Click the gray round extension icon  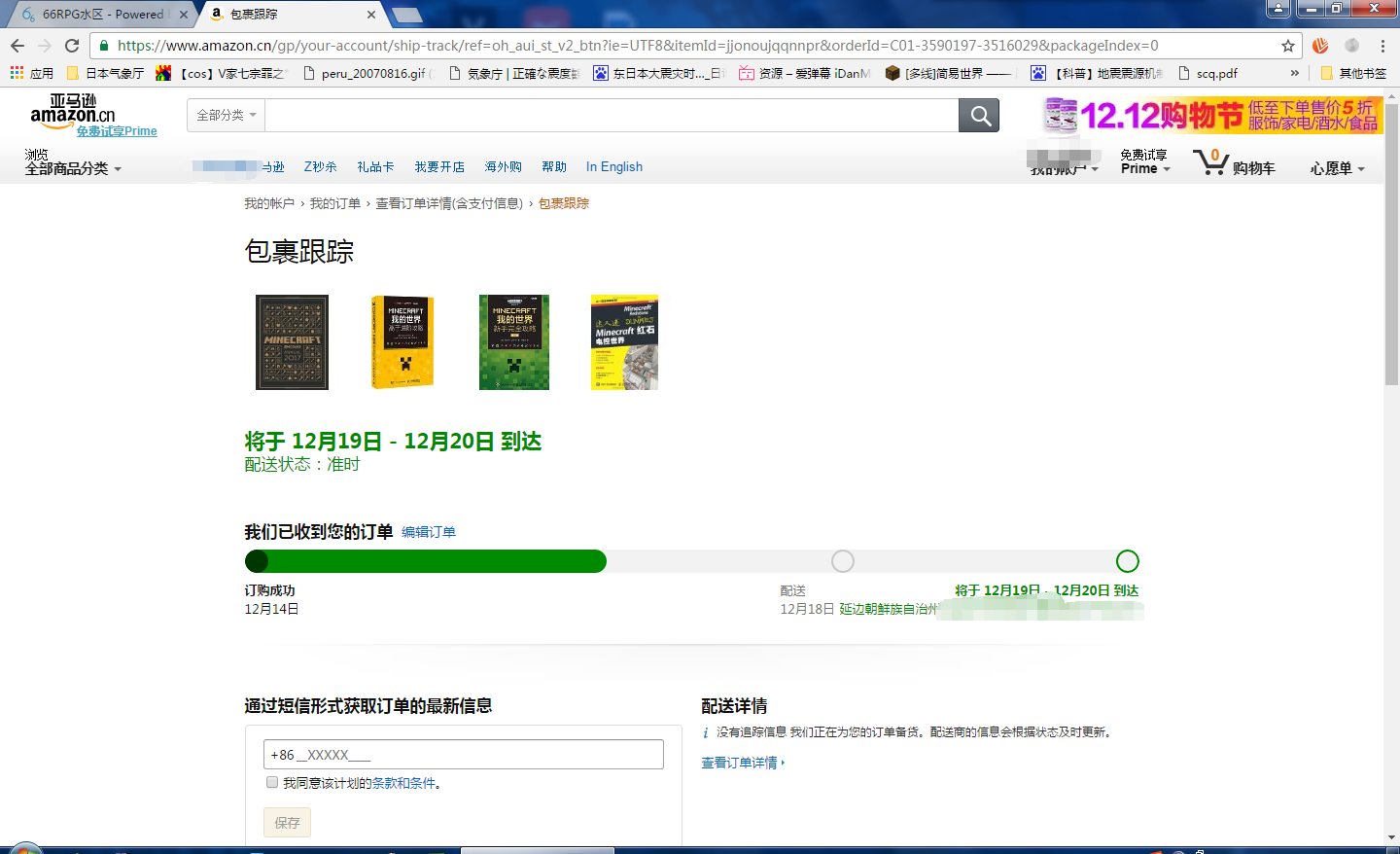tap(1351, 46)
